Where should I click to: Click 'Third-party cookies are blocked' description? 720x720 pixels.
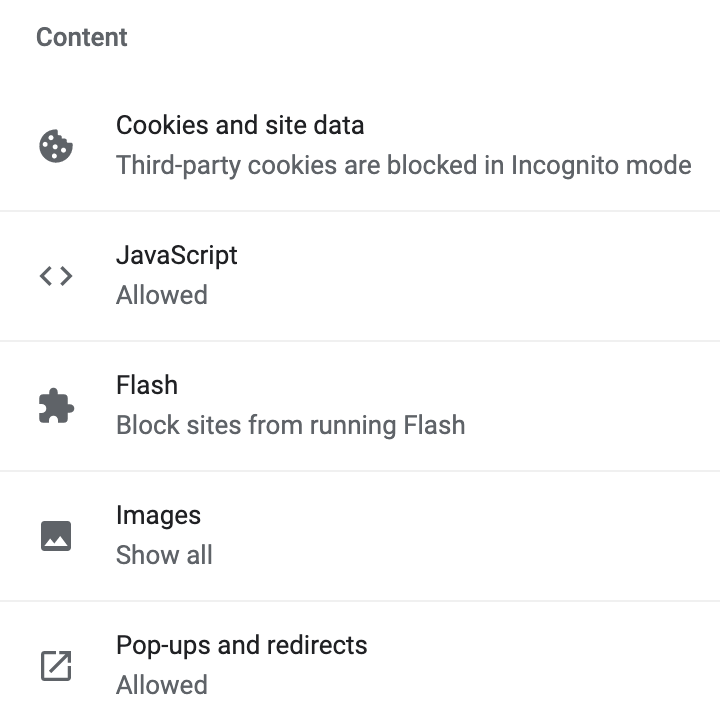click(403, 165)
